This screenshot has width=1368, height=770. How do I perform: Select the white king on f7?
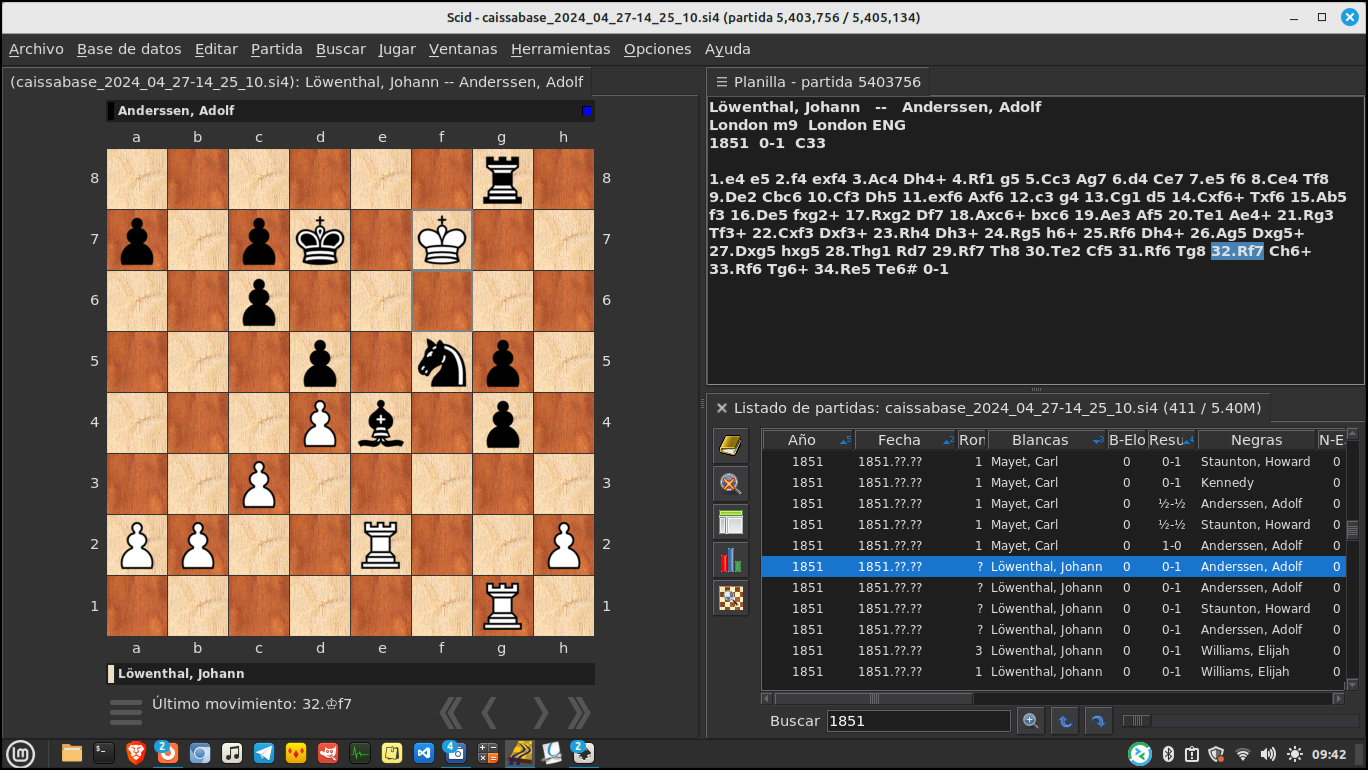click(x=442, y=239)
